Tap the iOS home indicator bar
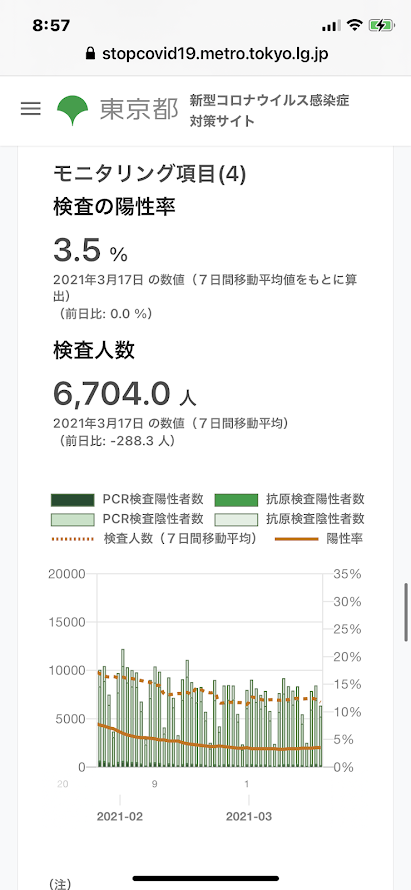This screenshot has width=411, height=890. [206, 878]
